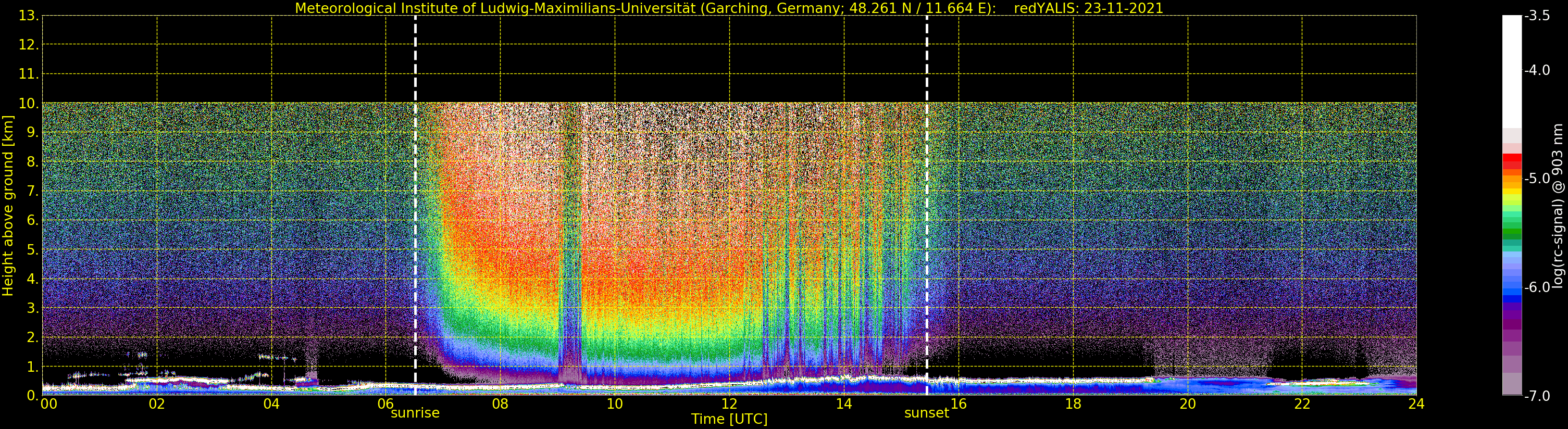Select the green band on the colorbar
This screenshot has height=429, width=1568.
1511,231
